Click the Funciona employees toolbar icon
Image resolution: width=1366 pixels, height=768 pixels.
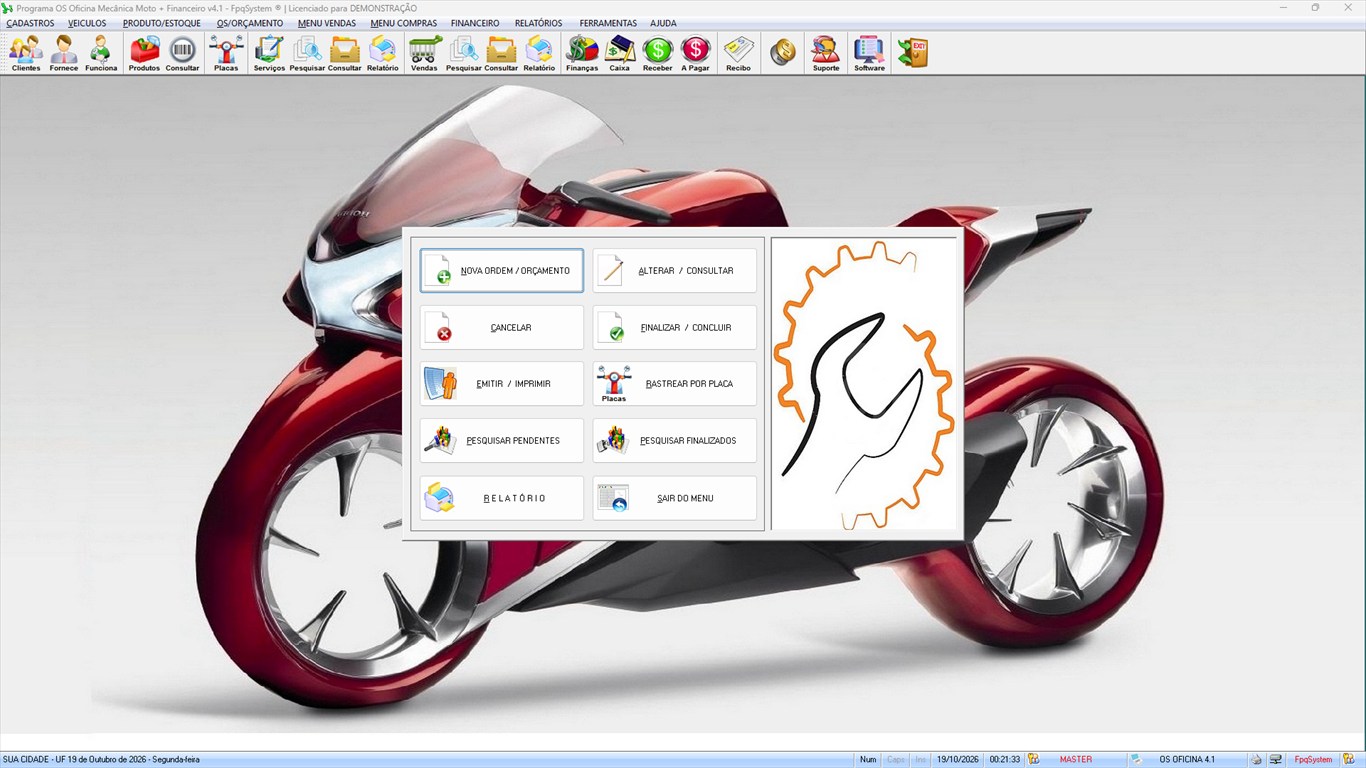[101, 53]
